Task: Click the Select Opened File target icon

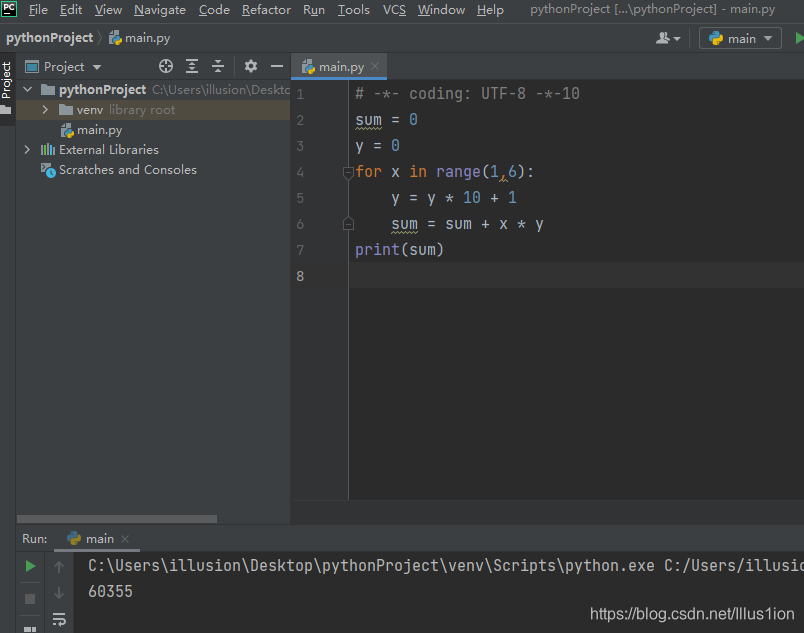Action: point(166,66)
